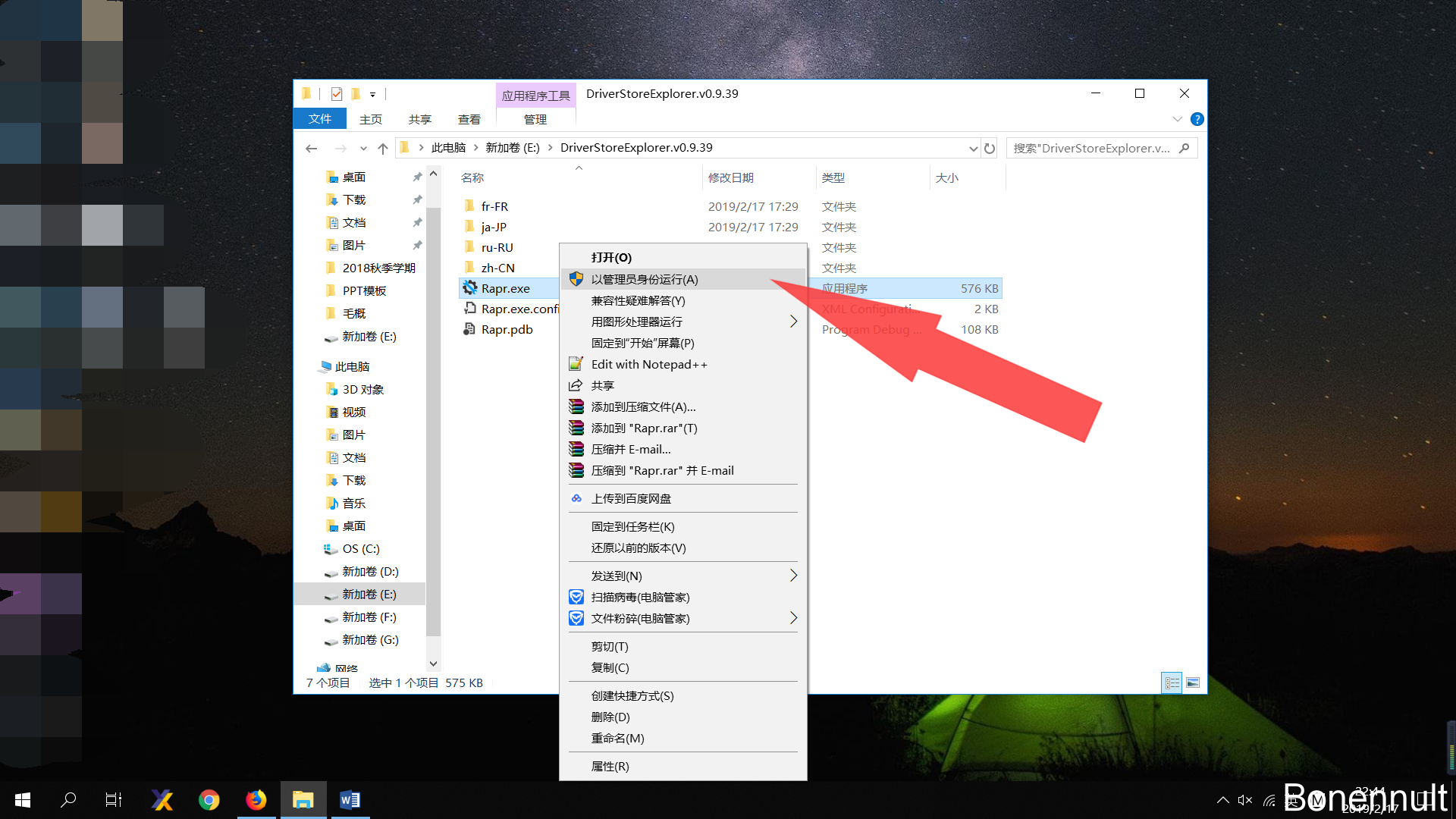Switch to details view icon in status bar

tap(1172, 682)
